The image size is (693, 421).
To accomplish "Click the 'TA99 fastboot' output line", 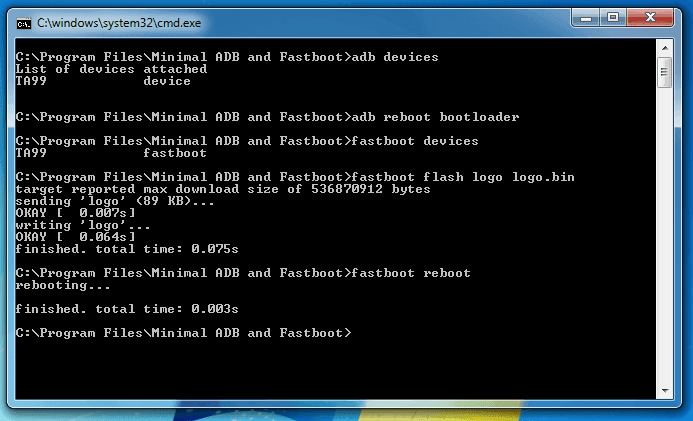I will (111, 153).
